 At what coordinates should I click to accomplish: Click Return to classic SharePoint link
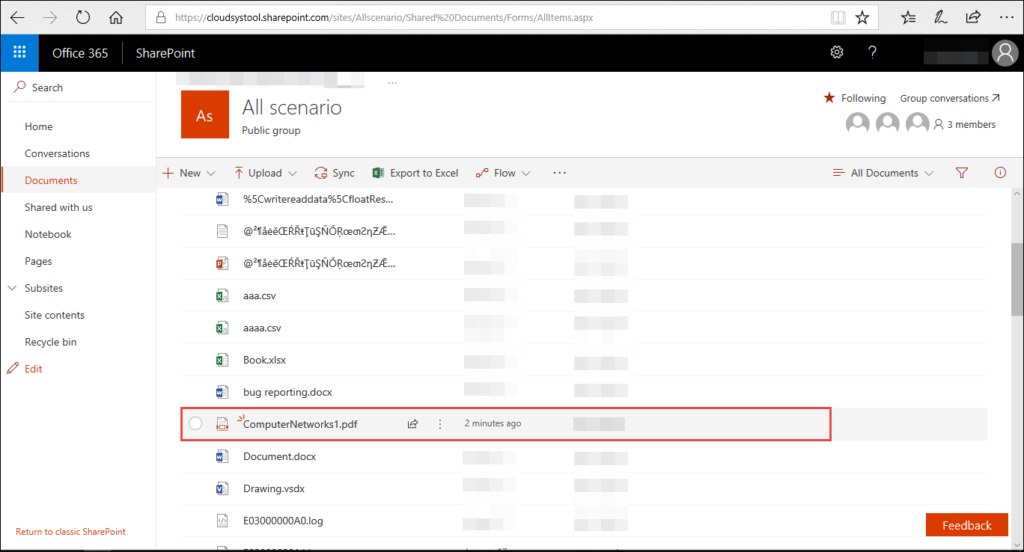click(71, 532)
